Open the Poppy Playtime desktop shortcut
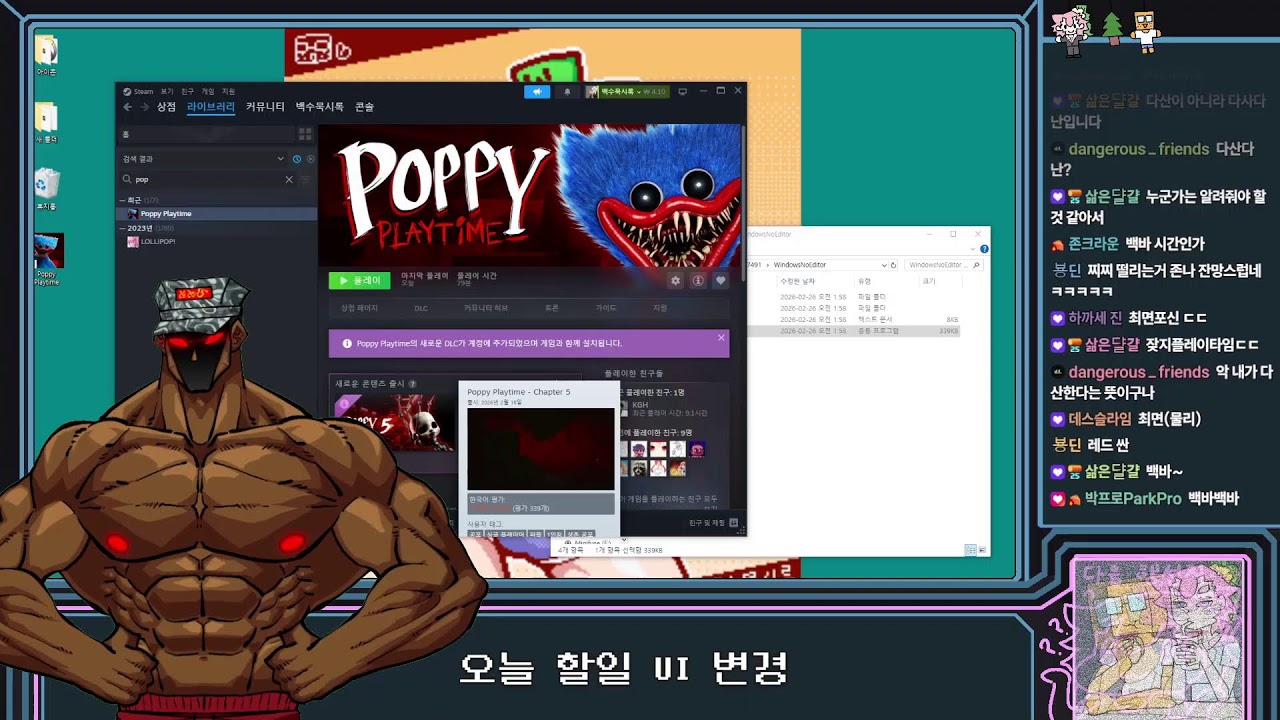This screenshot has width=1280, height=720. 47,259
